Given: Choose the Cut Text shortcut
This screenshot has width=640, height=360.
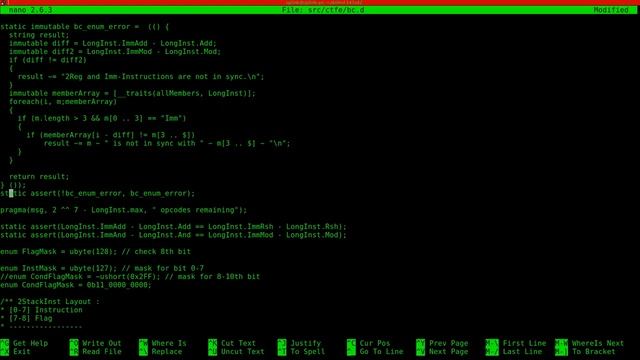Looking at the screenshot, I should tap(238, 343).
